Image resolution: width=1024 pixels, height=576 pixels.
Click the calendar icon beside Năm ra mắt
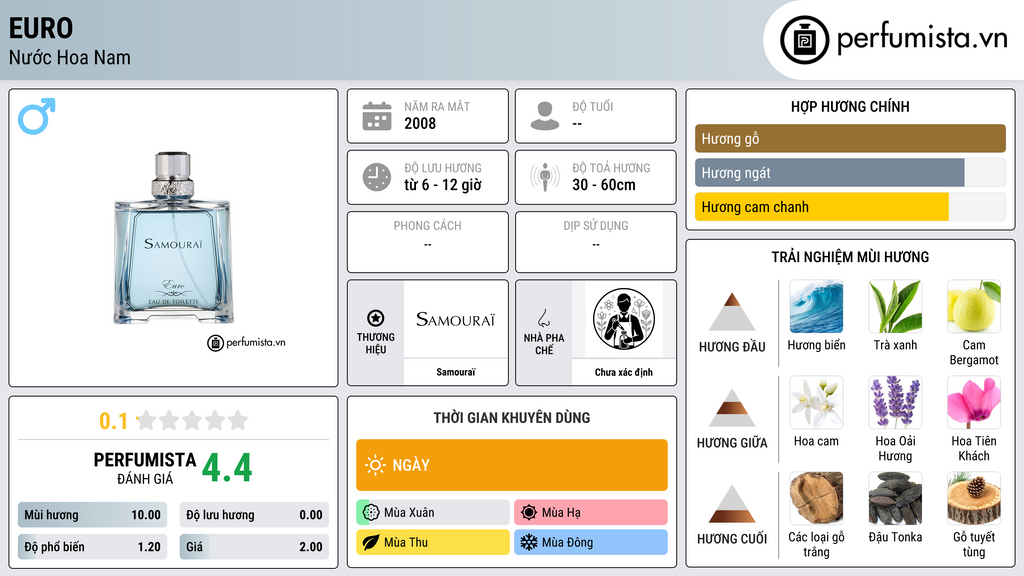point(377,116)
